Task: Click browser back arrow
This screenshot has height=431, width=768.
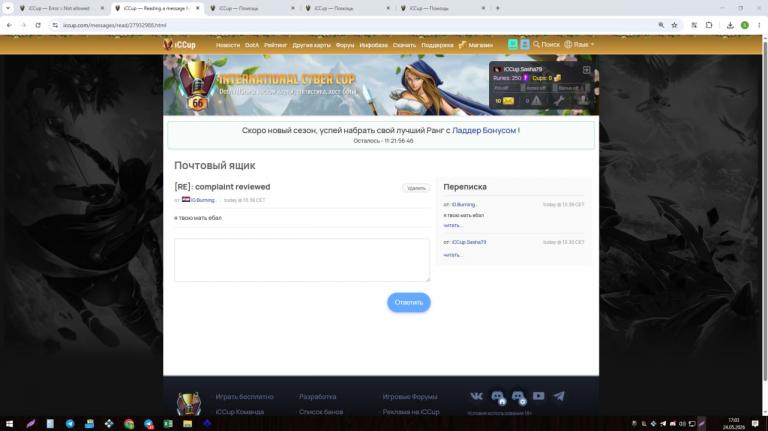Action: [x=9, y=25]
